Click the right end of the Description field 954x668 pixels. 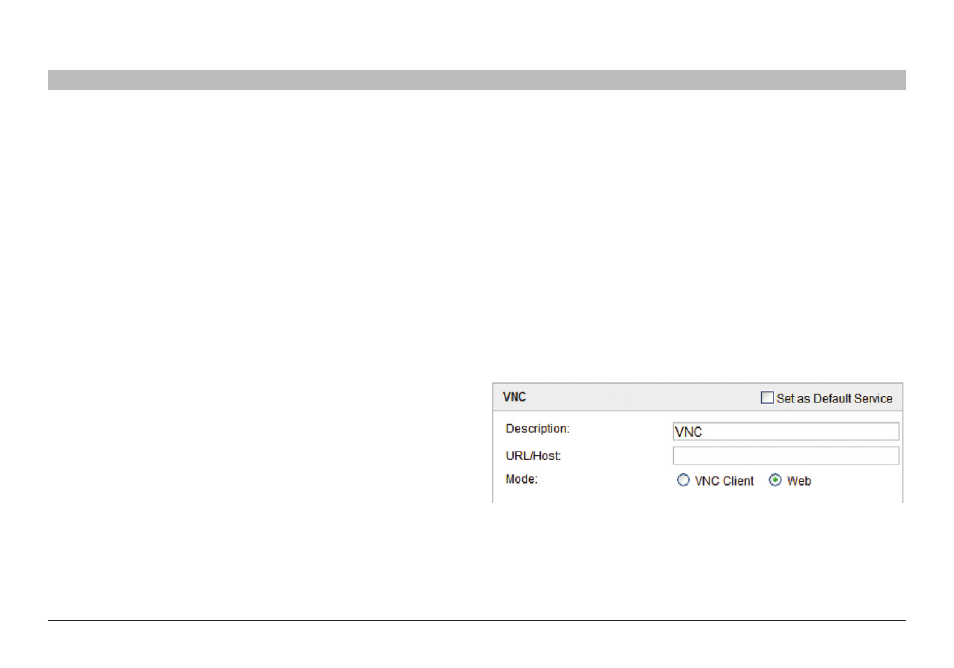coord(890,432)
